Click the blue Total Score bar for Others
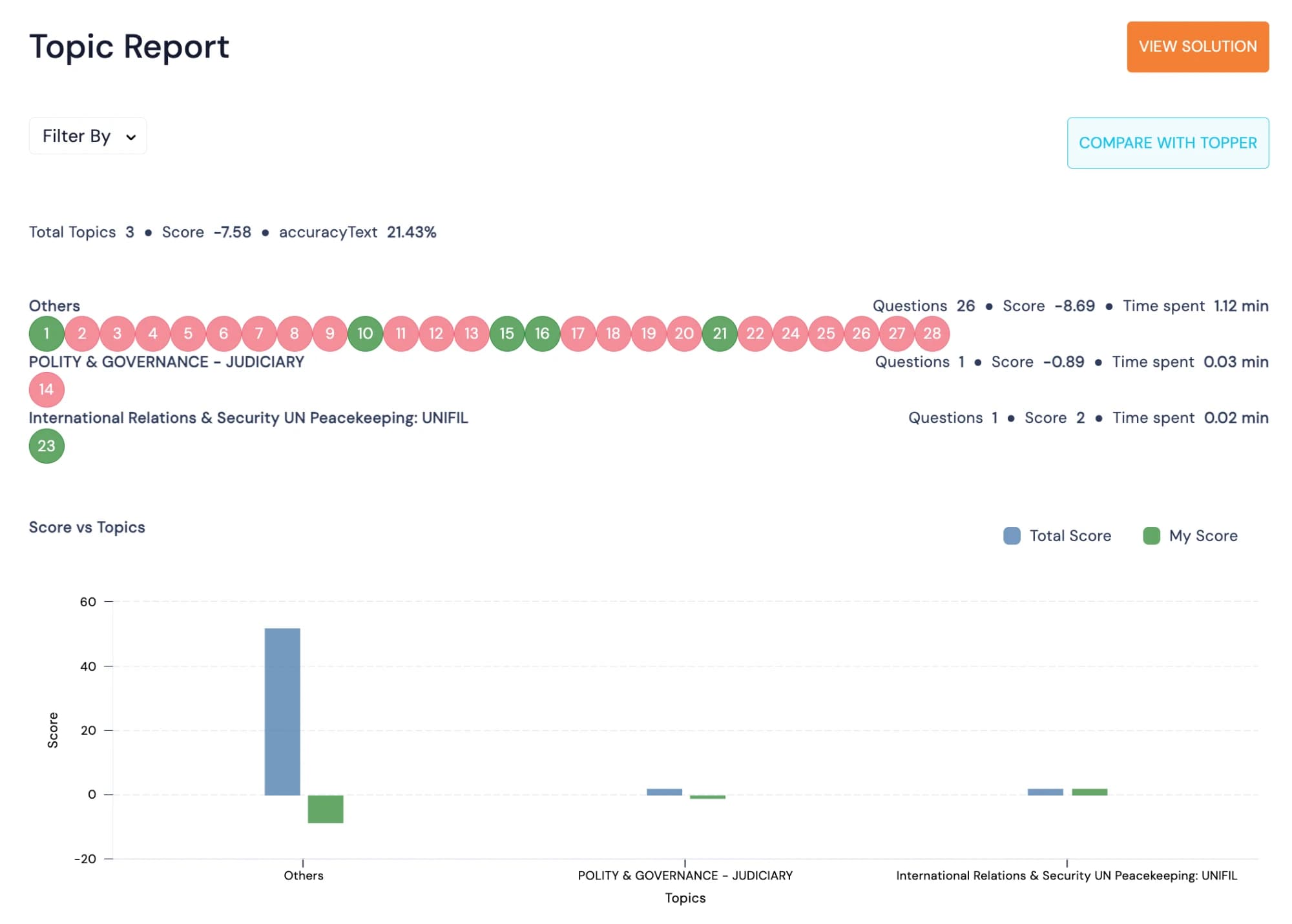1292x924 pixels. [282, 712]
